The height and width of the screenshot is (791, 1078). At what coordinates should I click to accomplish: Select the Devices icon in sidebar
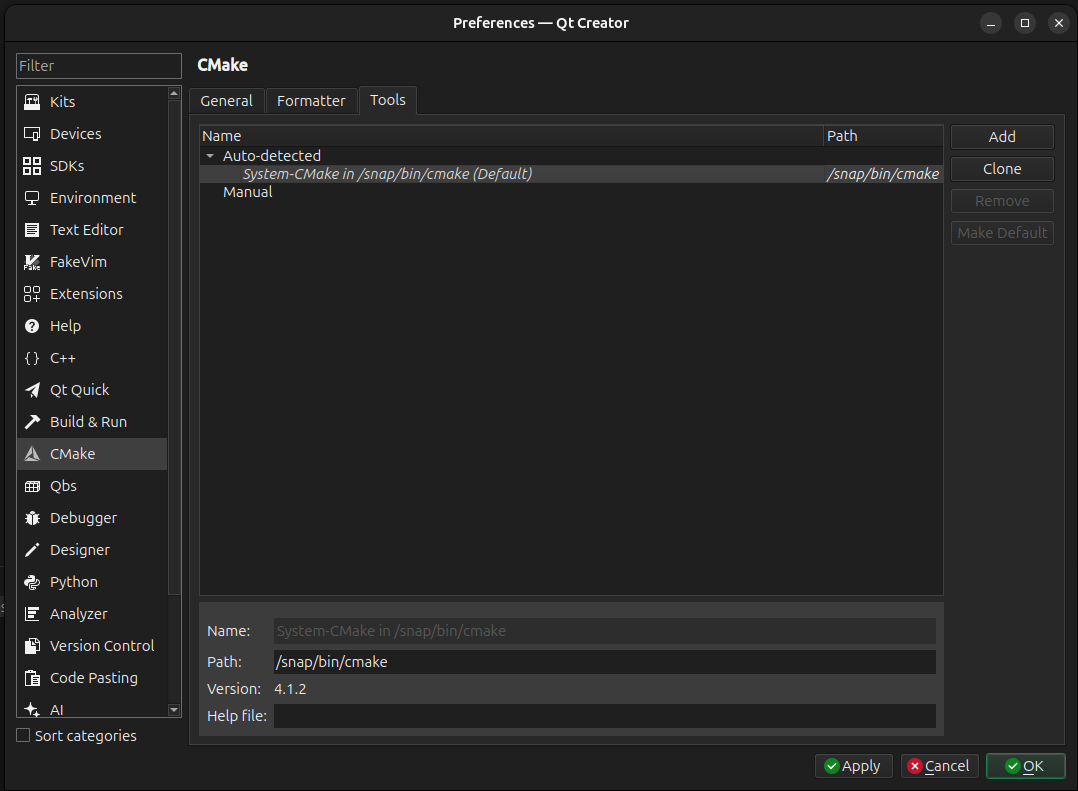click(32, 134)
